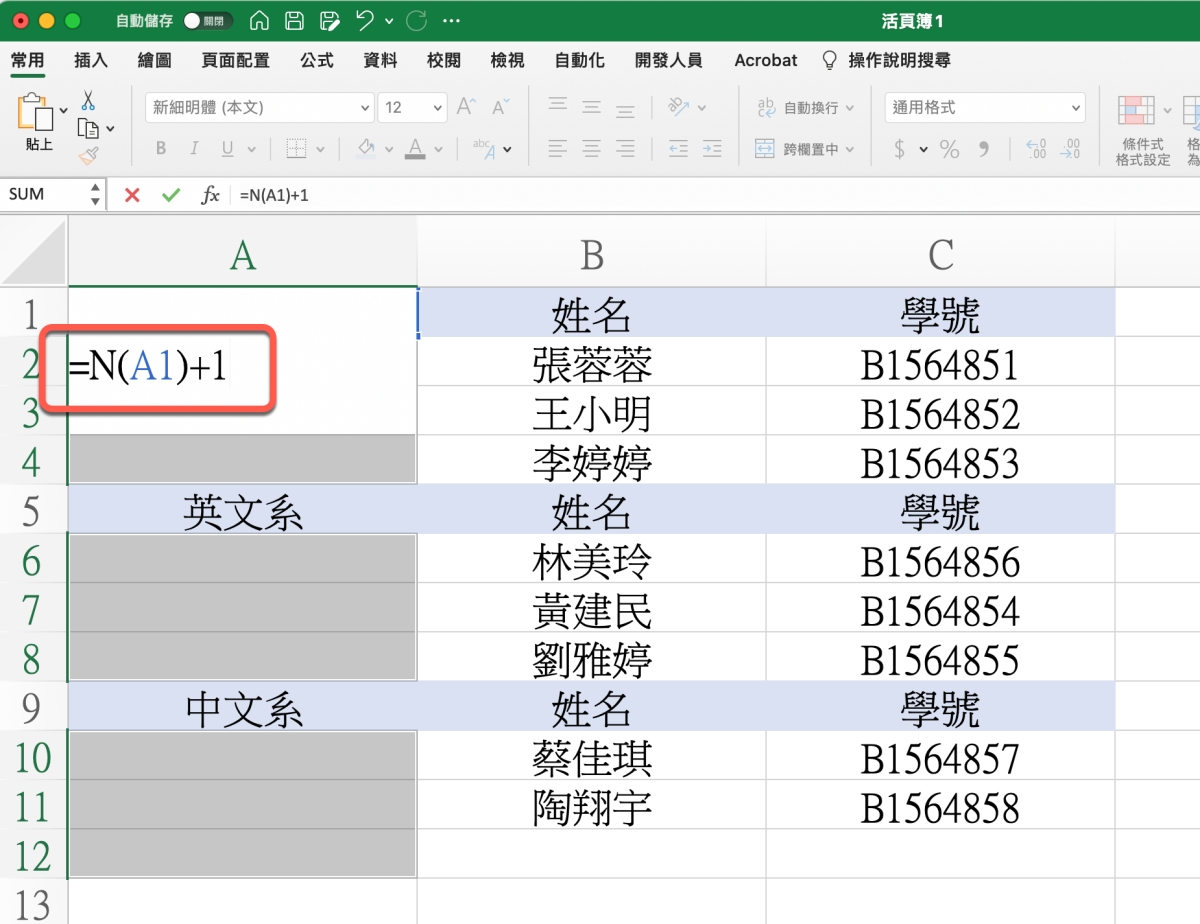The width and height of the screenshot is (1200, 924).
Task: Cancel formula entry with red X
Action: coord(132,195)
